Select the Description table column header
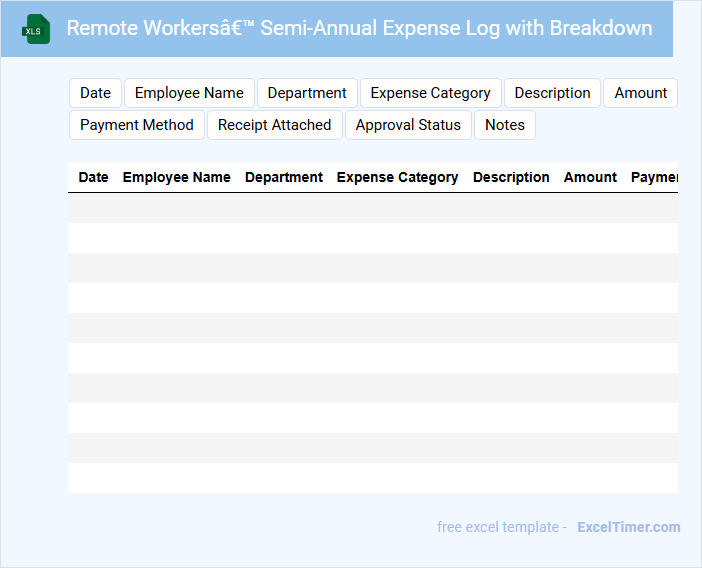Screen dimensions: 702x568 click(x=511, y=177)
